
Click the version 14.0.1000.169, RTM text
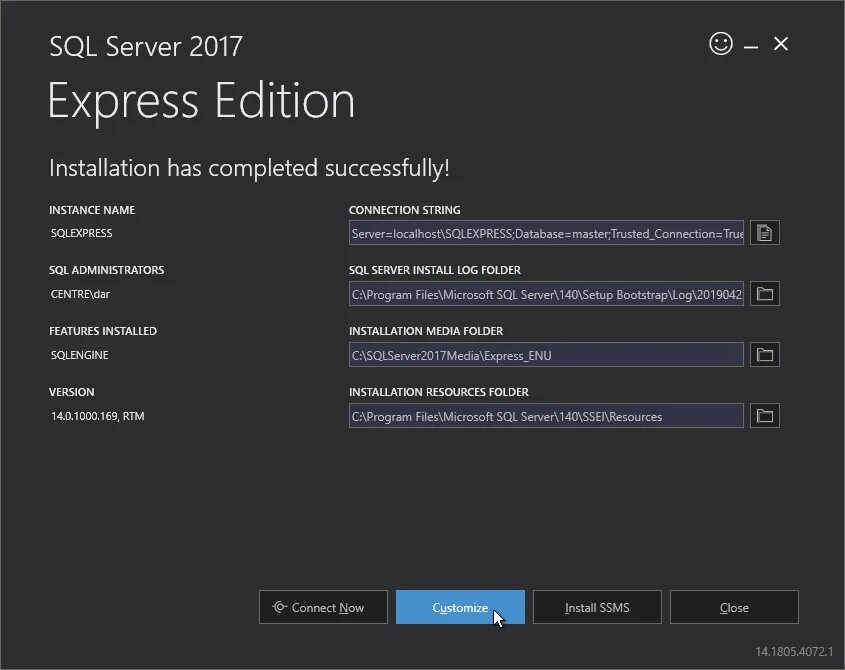click(98, 416)
